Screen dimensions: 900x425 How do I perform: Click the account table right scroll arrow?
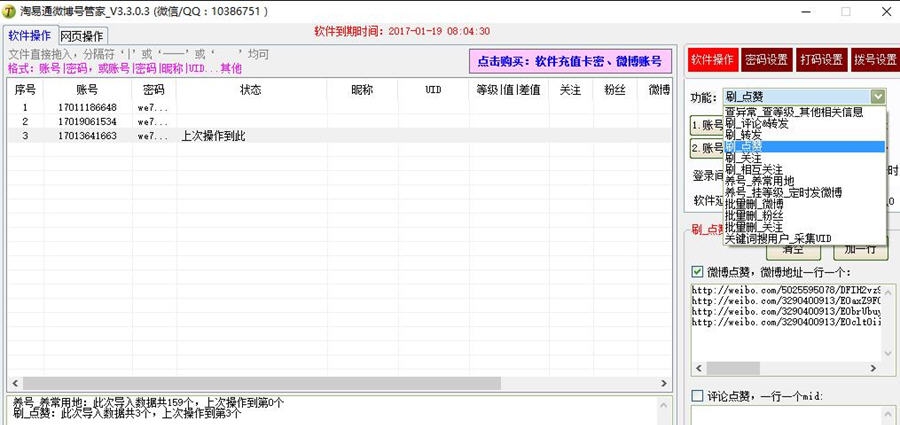(x=664, y=383)
